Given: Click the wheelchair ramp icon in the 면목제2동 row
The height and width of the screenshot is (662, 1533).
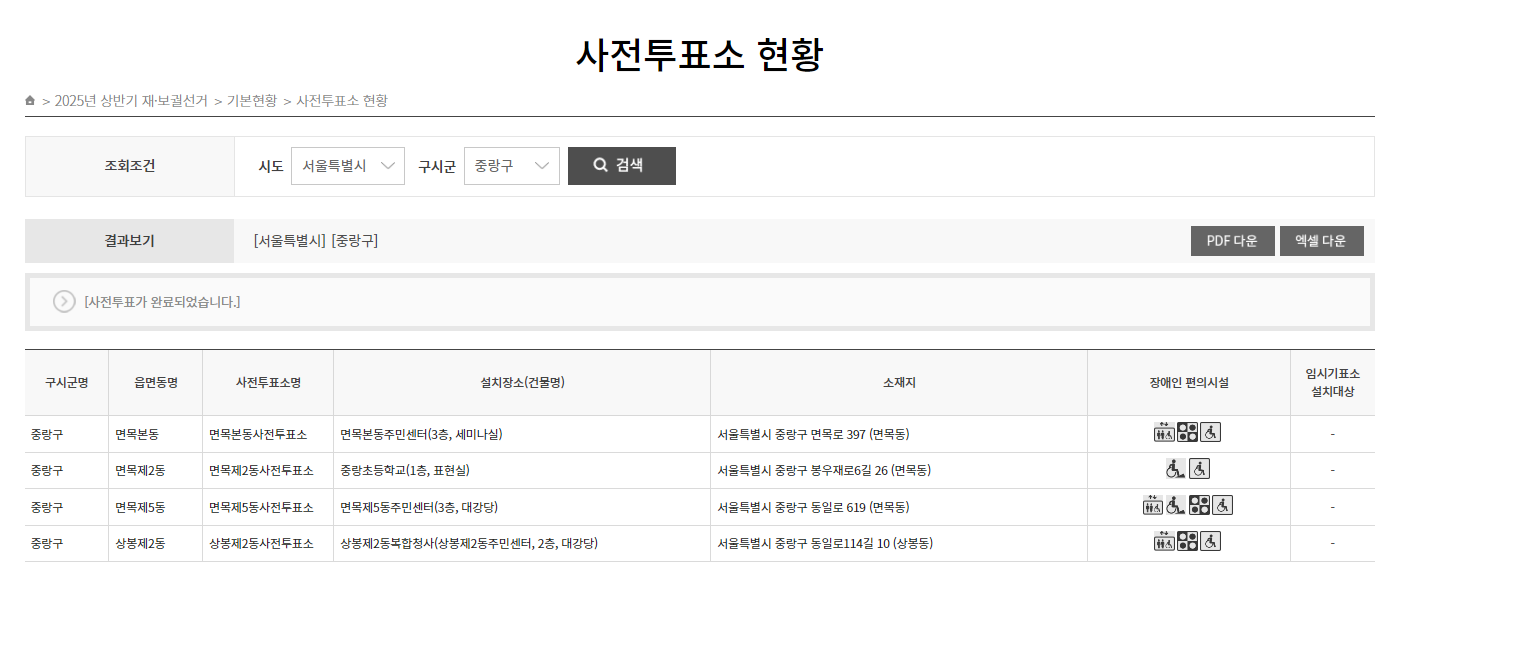Looking at the screenshot, I should [1175, 469].
